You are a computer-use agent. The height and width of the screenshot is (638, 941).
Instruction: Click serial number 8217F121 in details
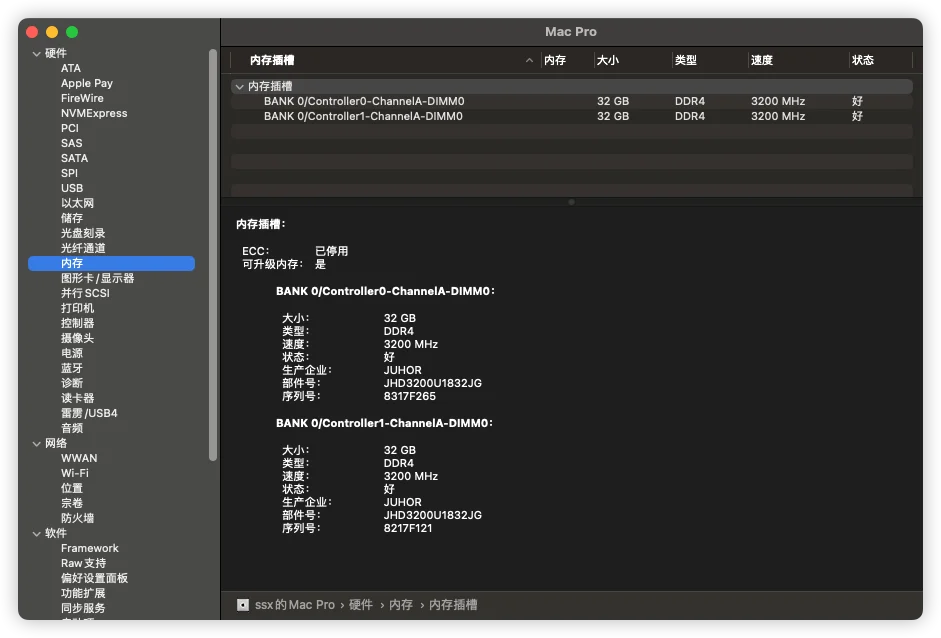click(x=408, y=528)
